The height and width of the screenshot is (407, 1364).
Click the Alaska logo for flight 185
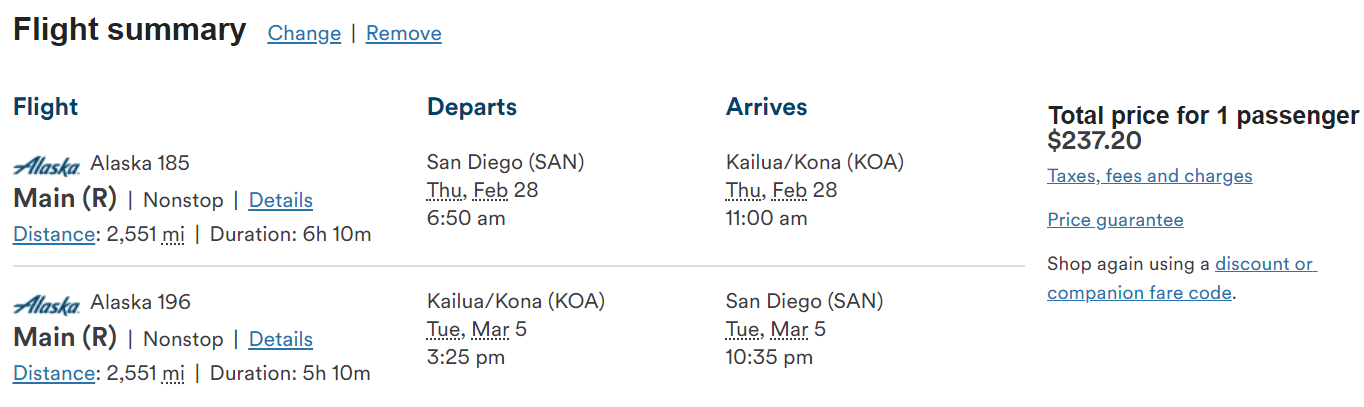click(x=47, y=165)
